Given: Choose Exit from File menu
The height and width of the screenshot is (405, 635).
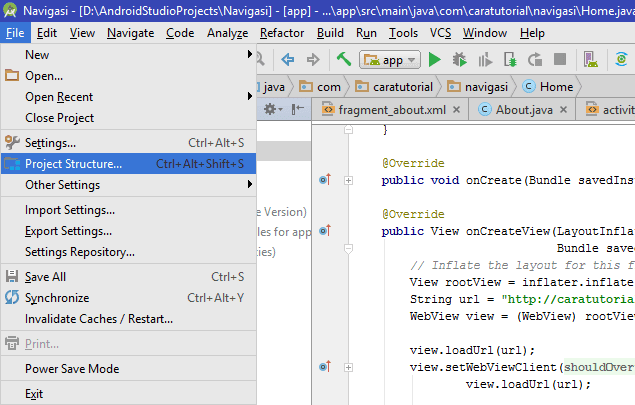Looking at the screenshot, I should (x=128, y=394).
